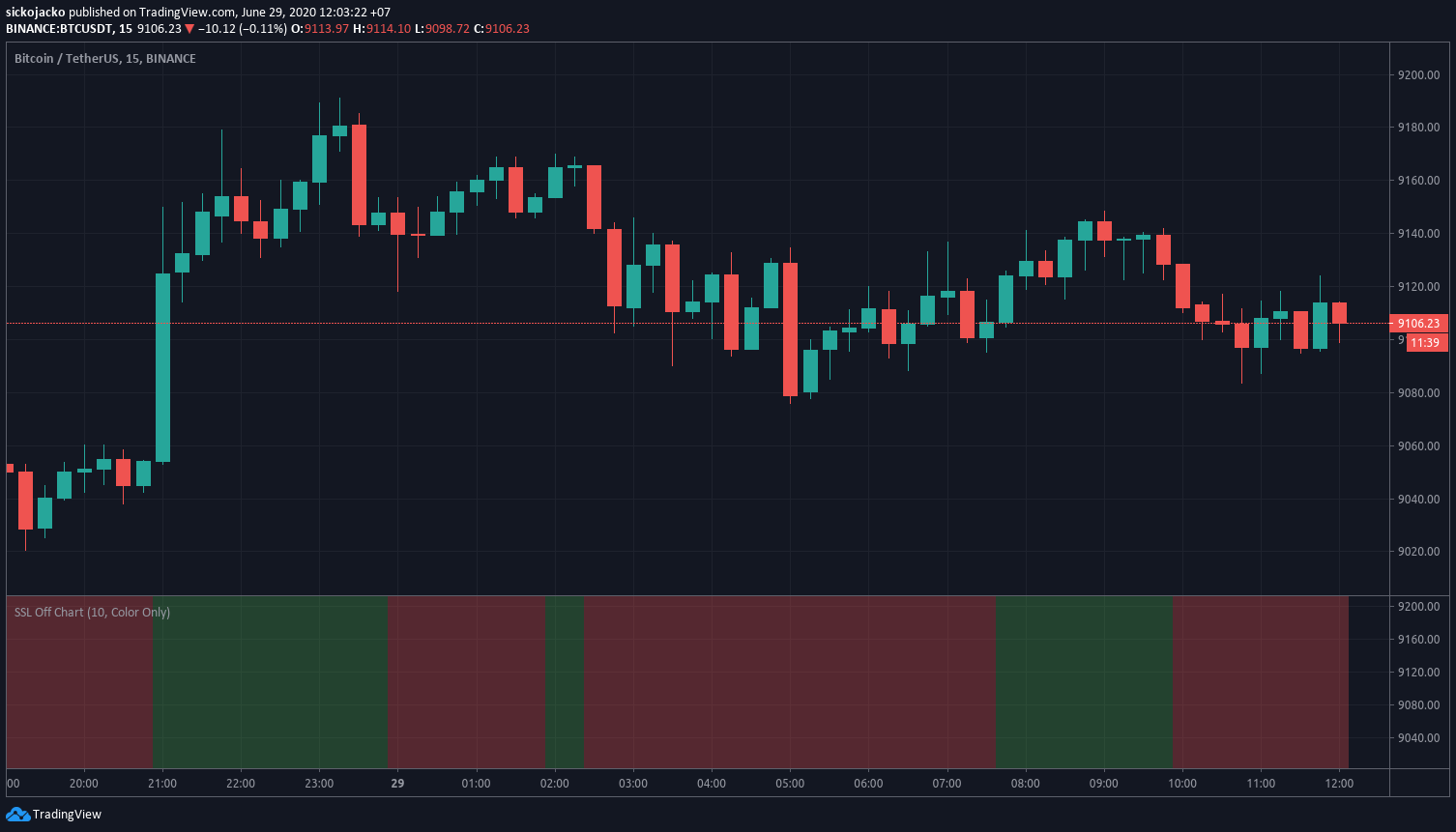Select the SSL Off Chart indicator label

[92, 613]
